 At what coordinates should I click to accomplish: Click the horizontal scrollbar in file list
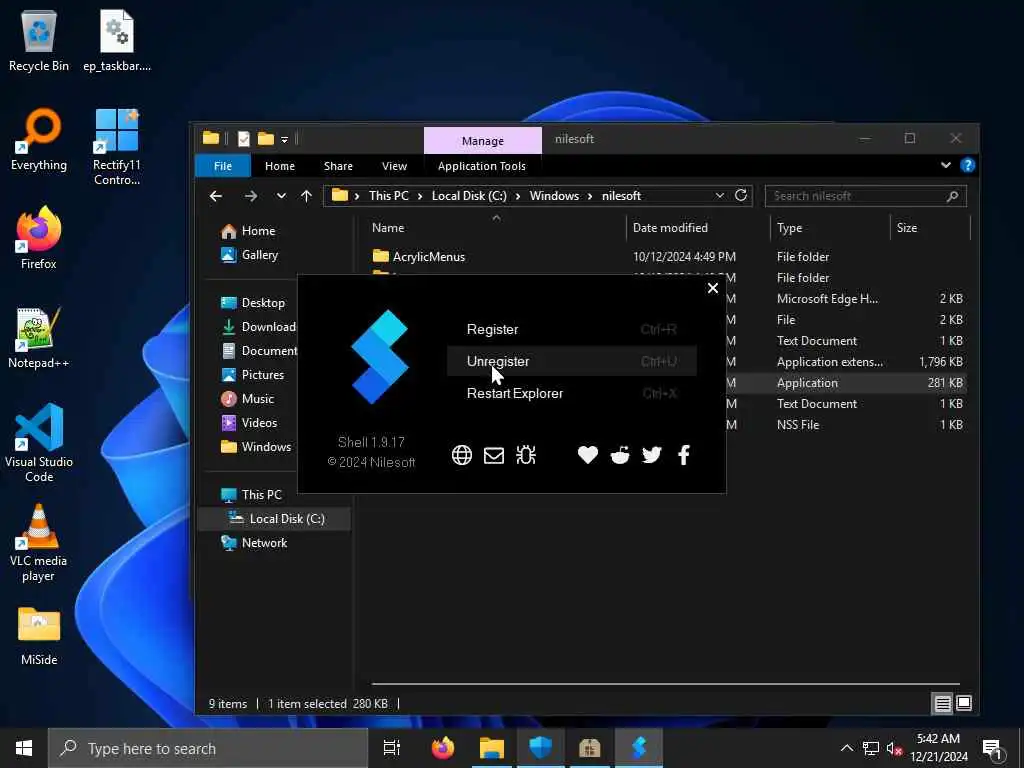pyautogui.click(x=665, y=684)
